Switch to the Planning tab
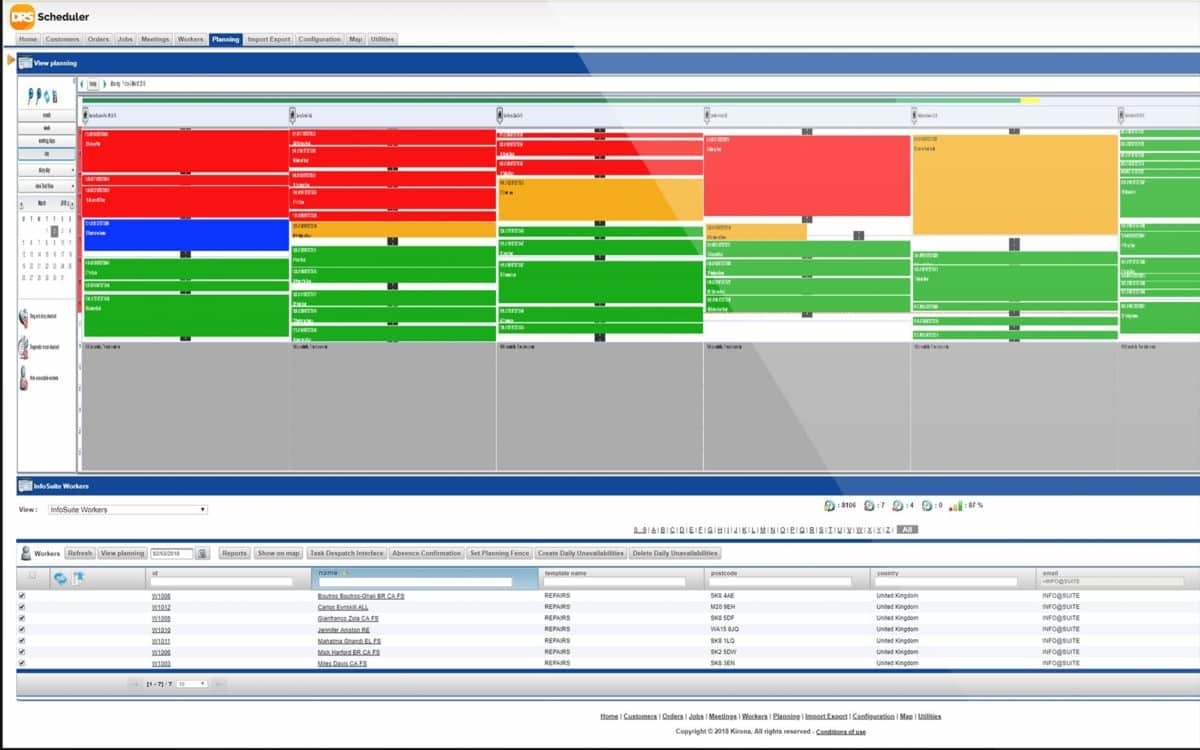The width and height of the screenshot is (1200, 750). click(x=225, y=39)
